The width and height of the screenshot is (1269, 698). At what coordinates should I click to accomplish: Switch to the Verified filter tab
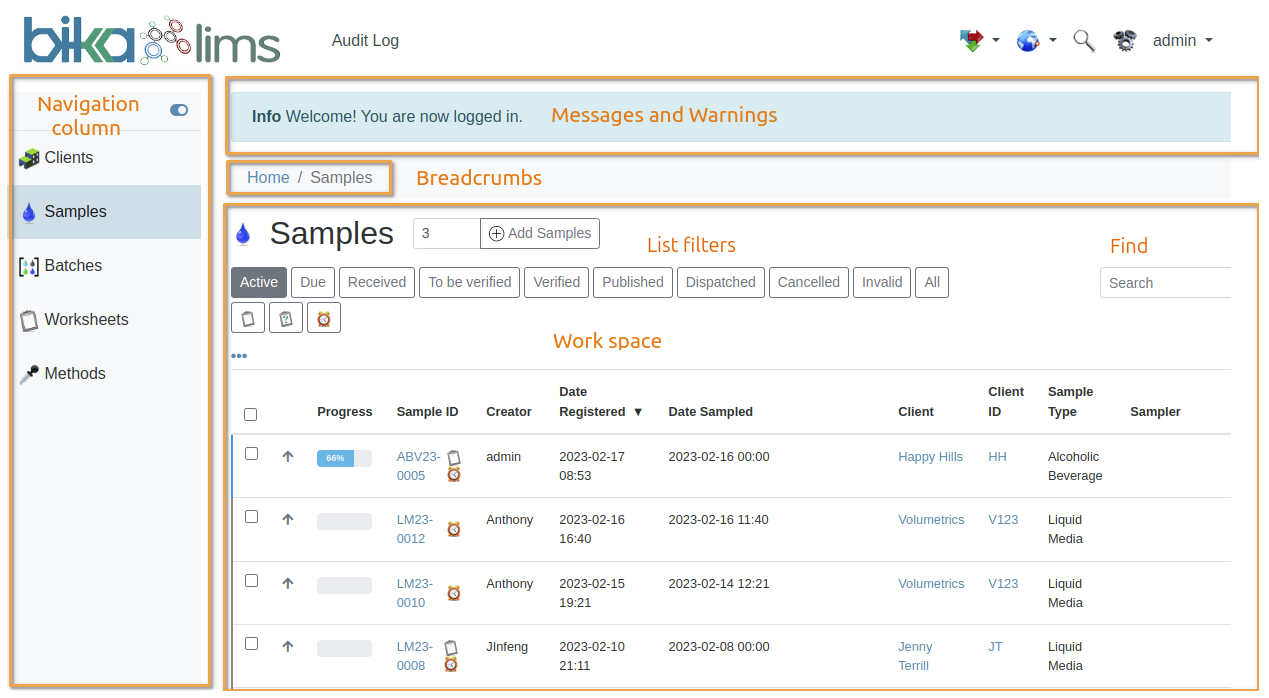[556, 282]
